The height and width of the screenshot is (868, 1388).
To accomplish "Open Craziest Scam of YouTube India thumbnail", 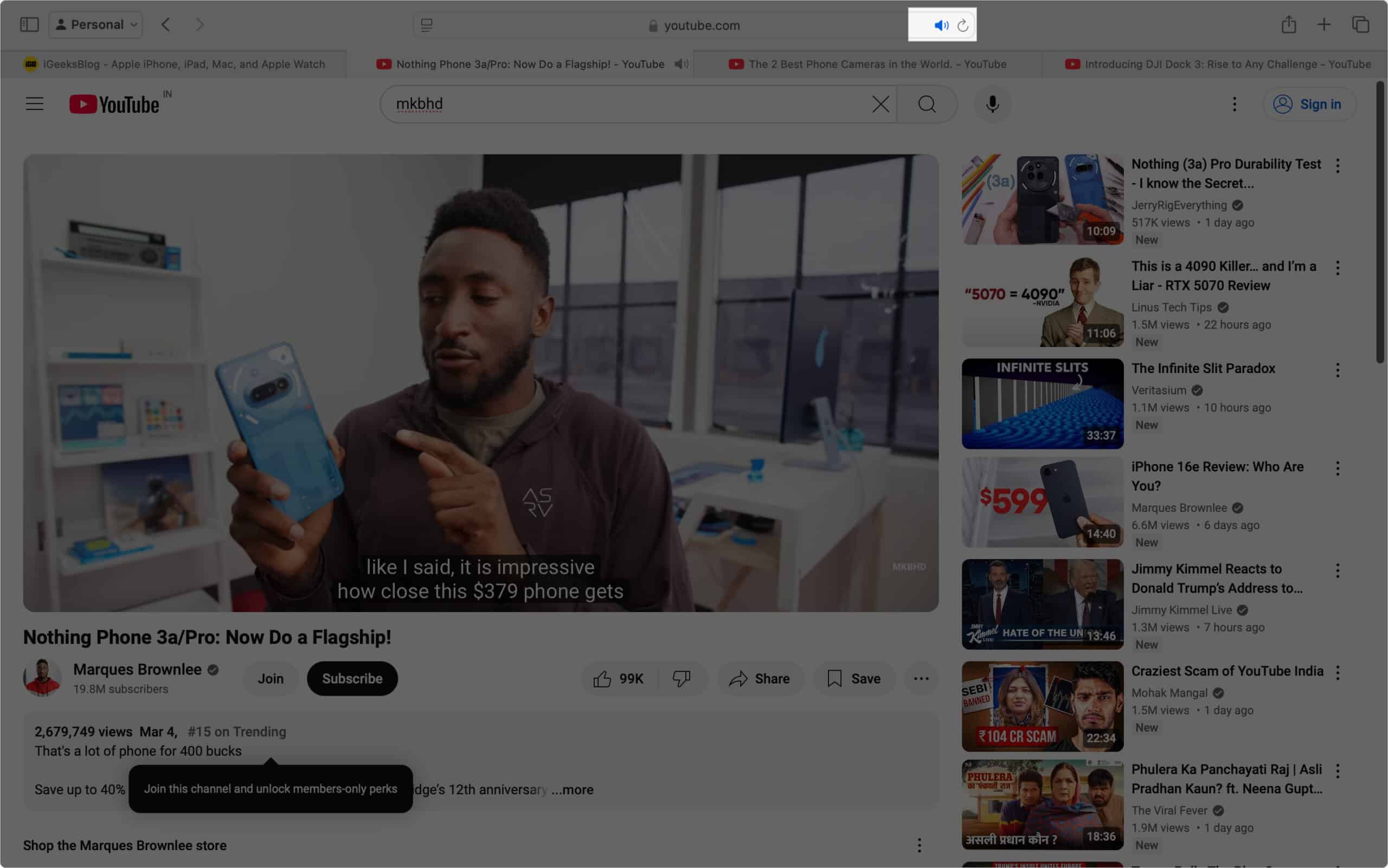I will pyautogui.click(x=1043, y=706).
